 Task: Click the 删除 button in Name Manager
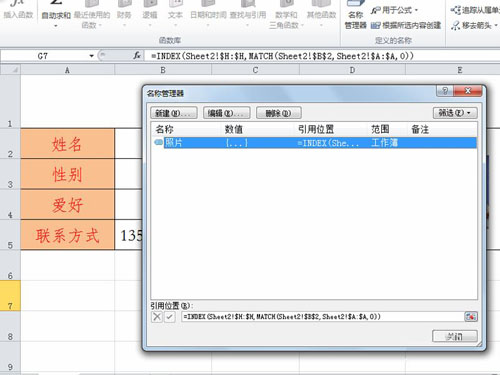click(279, 113)
